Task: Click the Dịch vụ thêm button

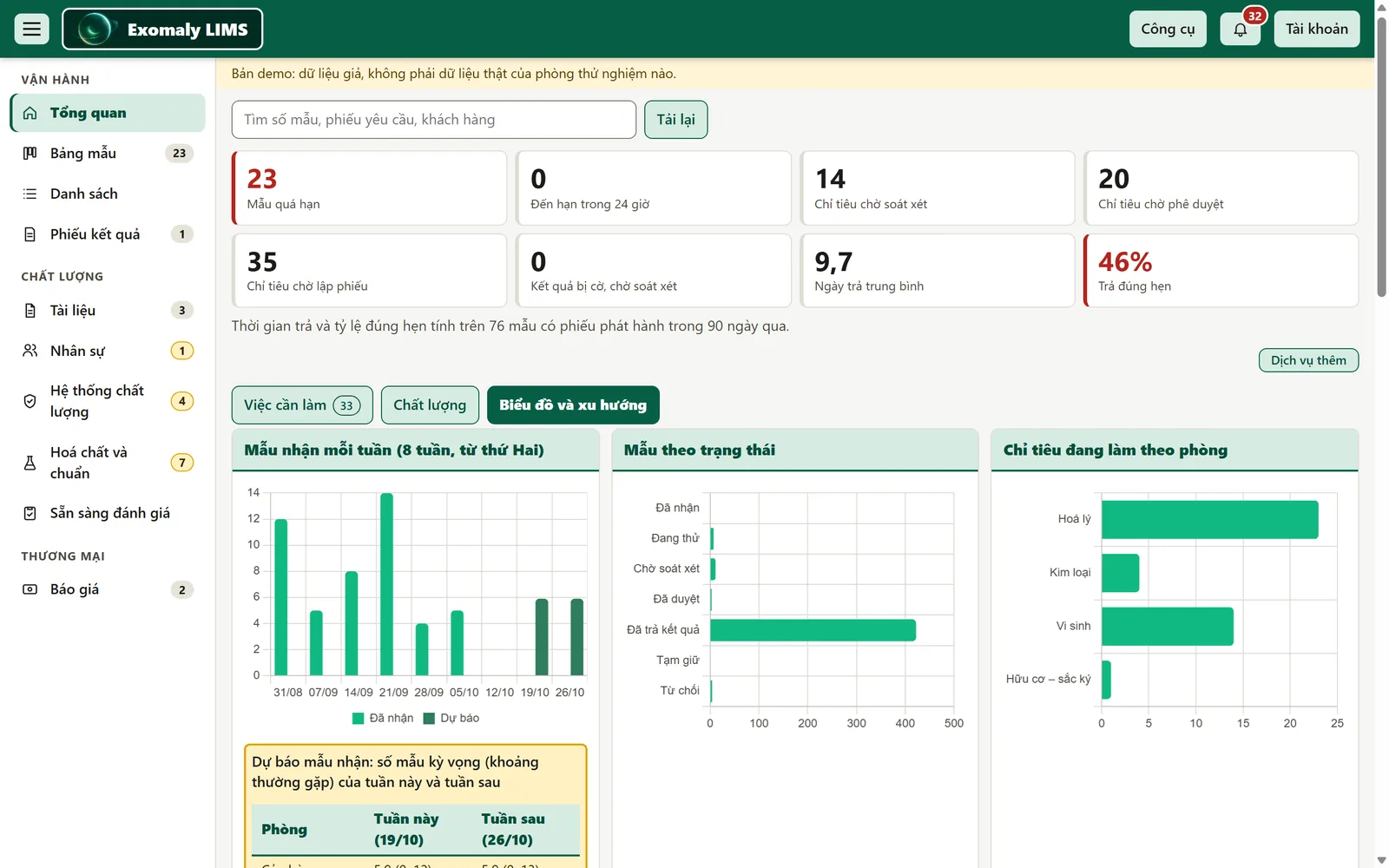Action: point(1308,360)
